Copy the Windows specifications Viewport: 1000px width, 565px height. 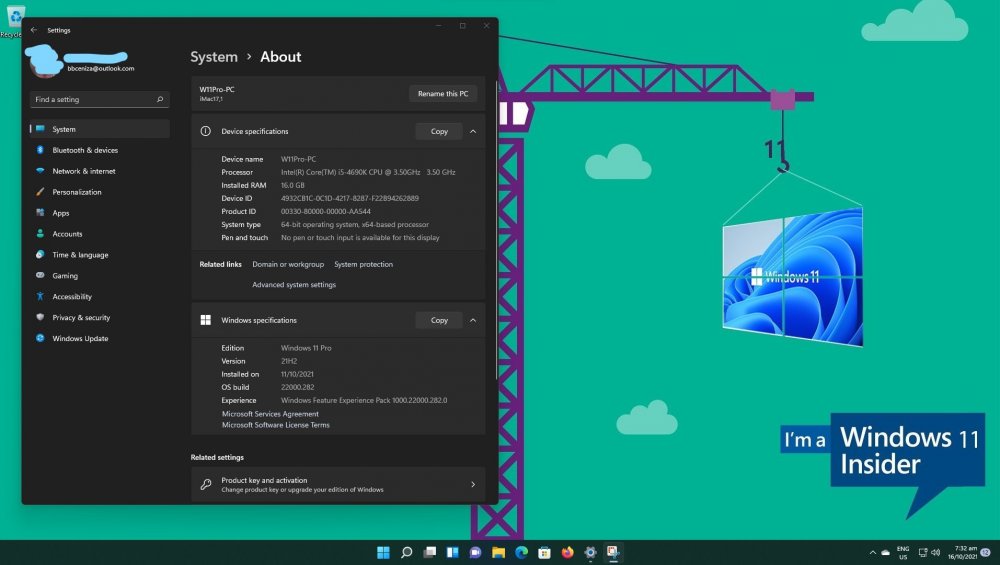(439, 320)
